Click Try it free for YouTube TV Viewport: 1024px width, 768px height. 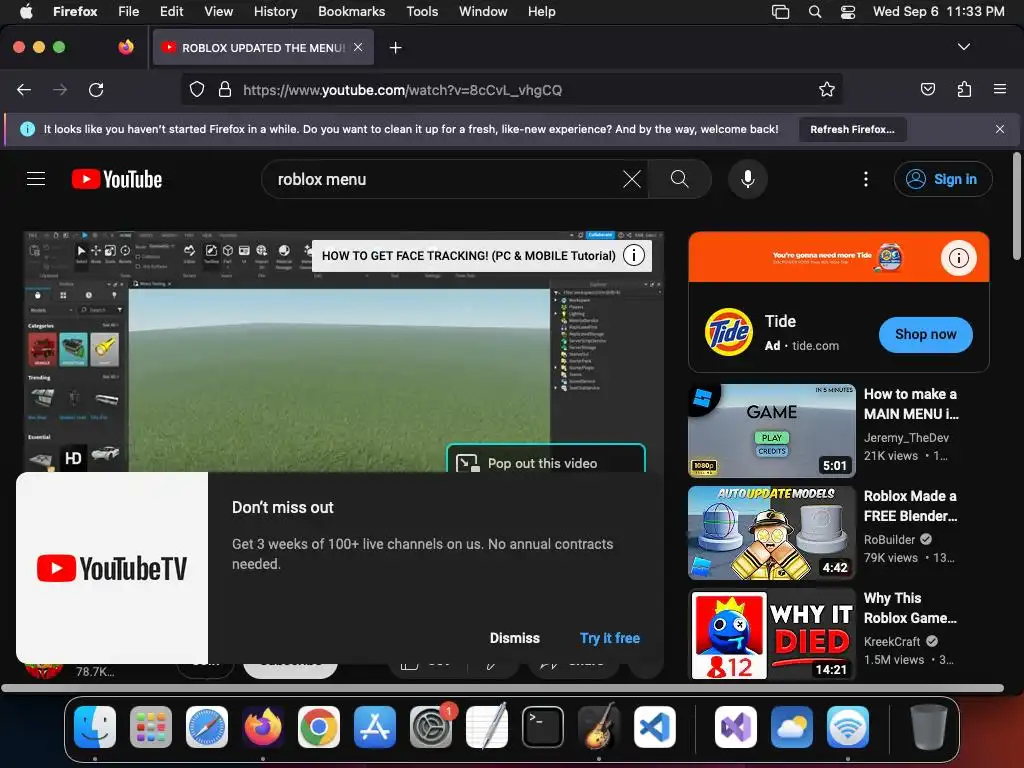[x=610, y=638]
